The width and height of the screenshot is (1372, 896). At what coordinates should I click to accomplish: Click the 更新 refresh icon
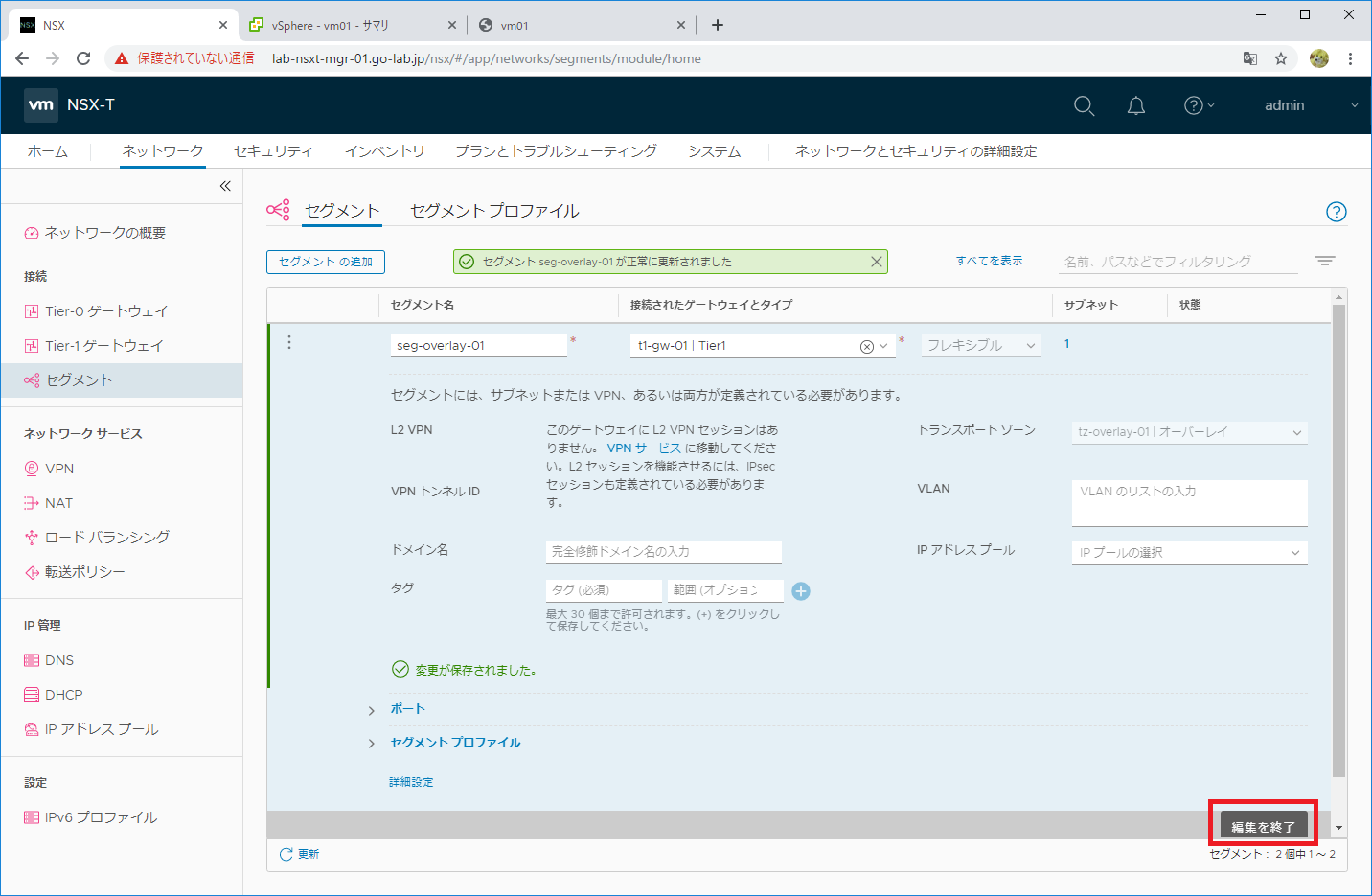286,854
